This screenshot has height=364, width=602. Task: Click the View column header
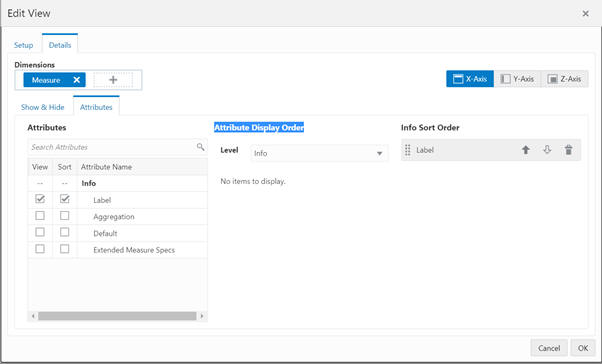point(40,167)
